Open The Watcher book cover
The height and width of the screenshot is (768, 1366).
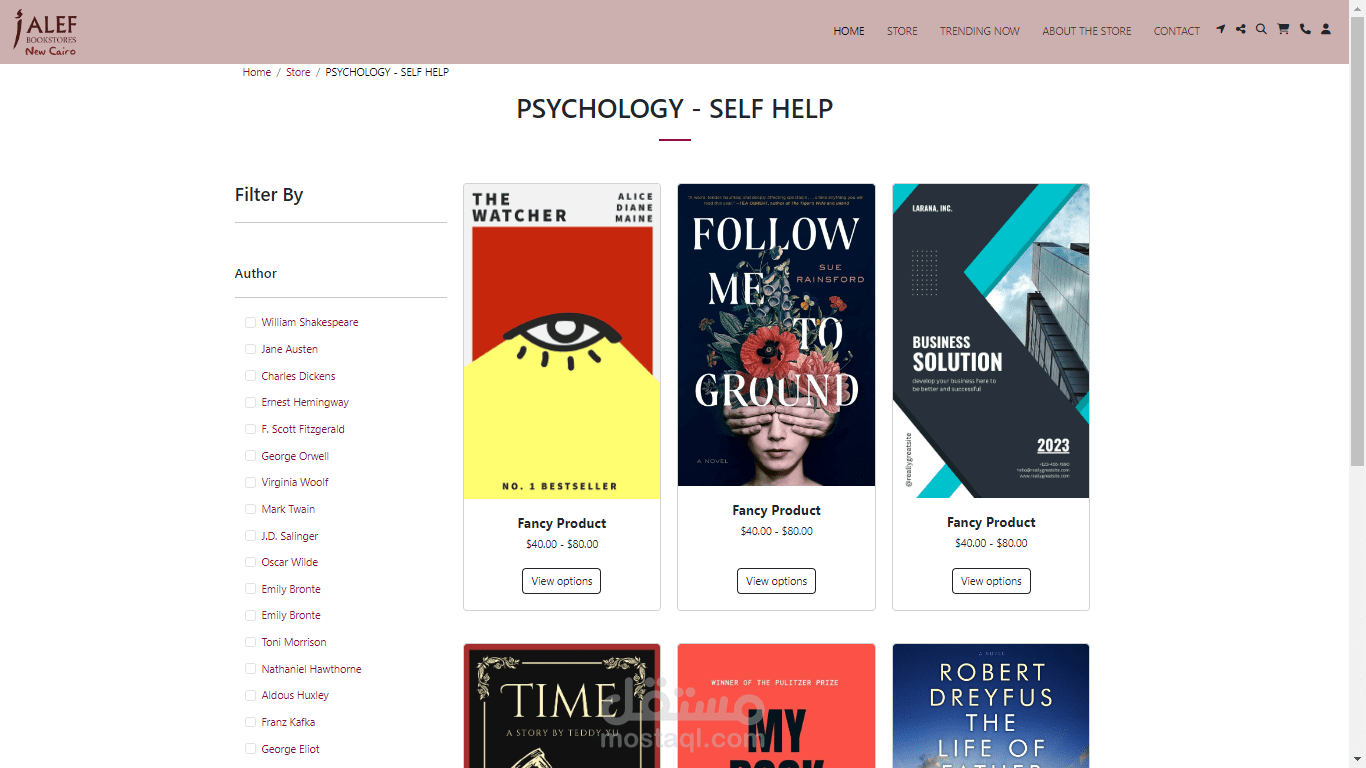562,341
